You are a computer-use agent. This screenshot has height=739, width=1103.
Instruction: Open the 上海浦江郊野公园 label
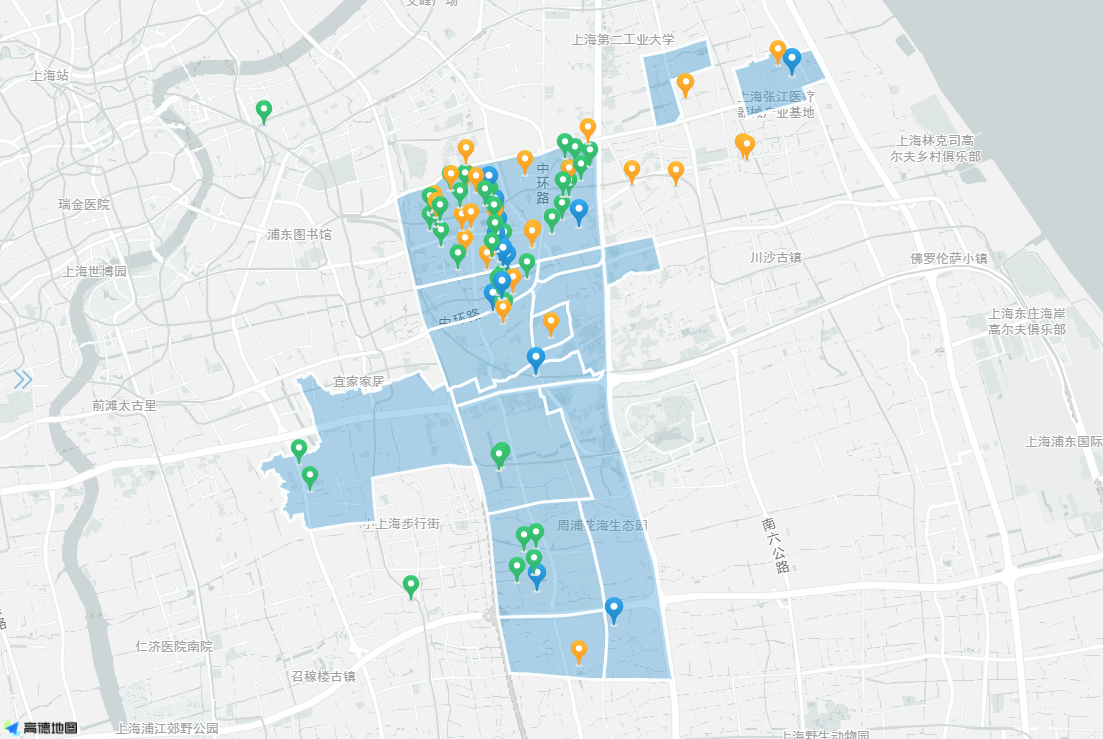tap(167, 728)
